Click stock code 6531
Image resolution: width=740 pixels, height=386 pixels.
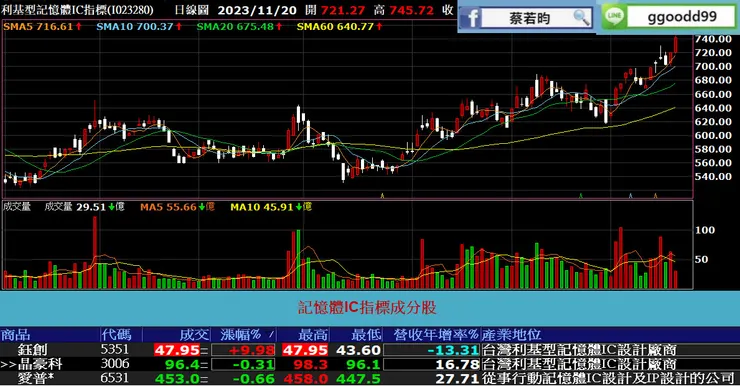115,378
